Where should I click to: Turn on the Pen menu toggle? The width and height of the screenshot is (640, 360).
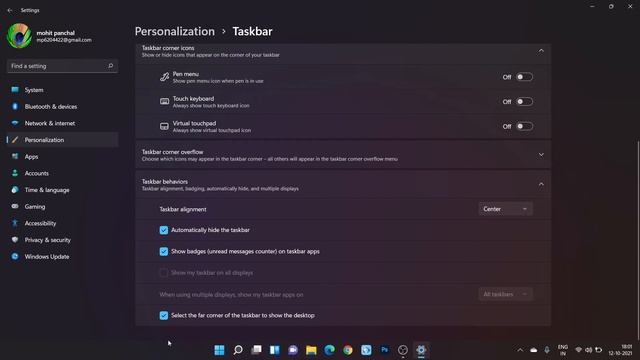point(524,77)
